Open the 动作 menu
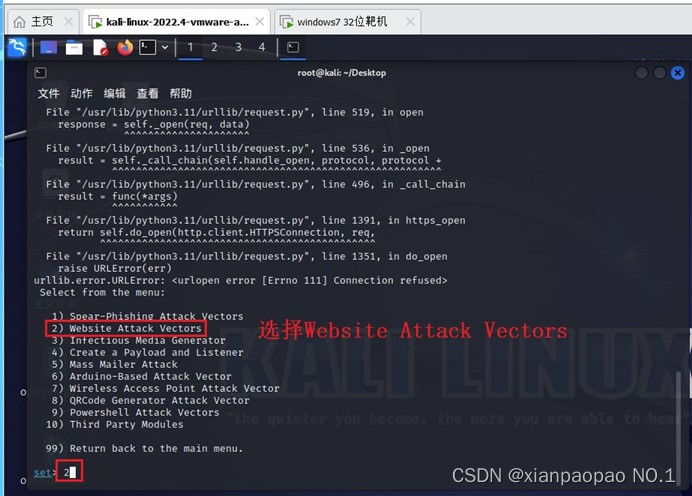 click(82, 94)
